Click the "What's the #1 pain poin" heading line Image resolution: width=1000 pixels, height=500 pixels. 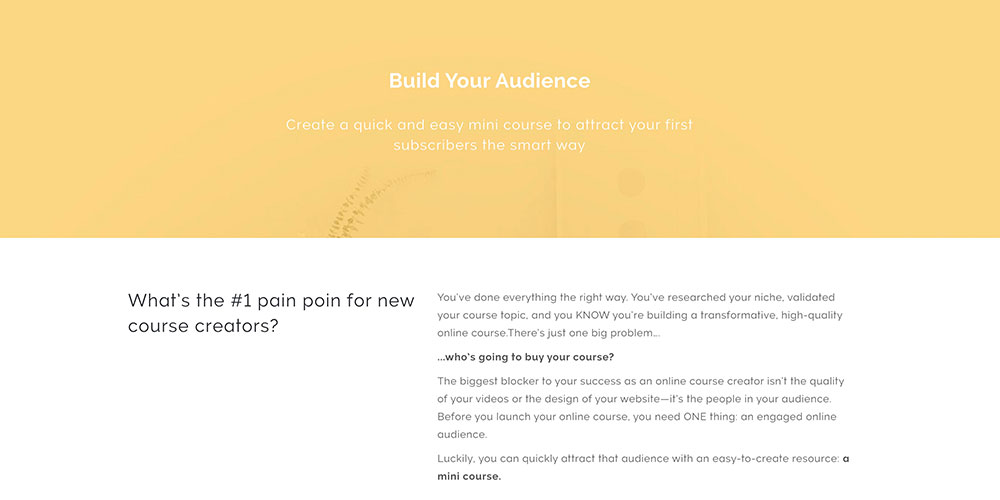[271, 301]
